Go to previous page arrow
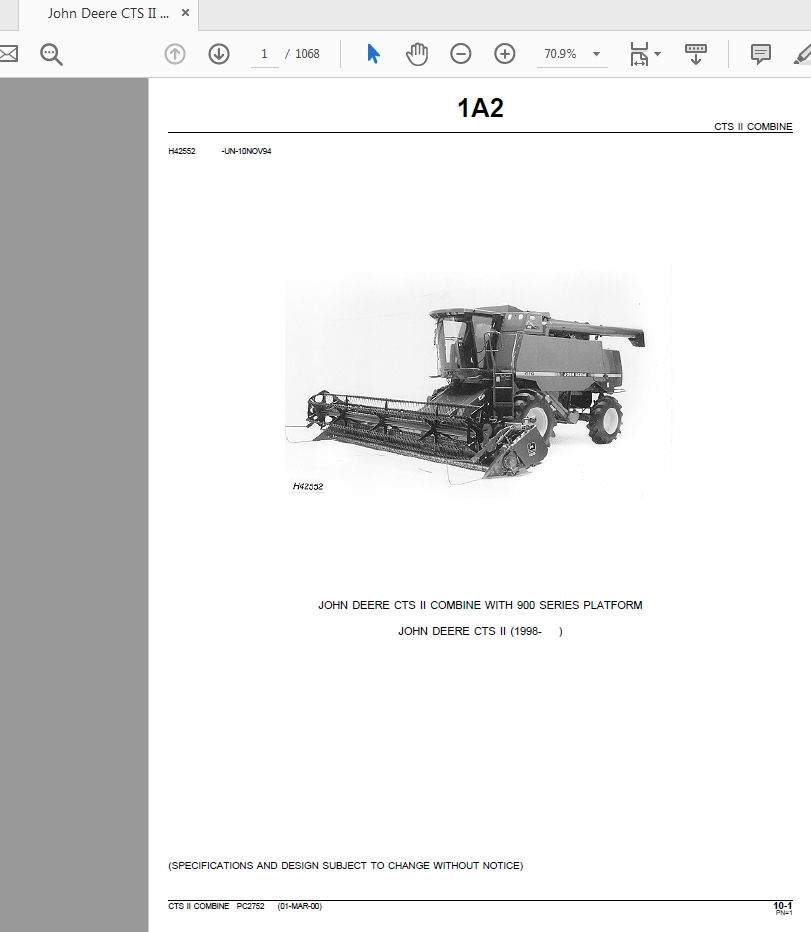This screenshot has width=811, height=932. point(175,54)
